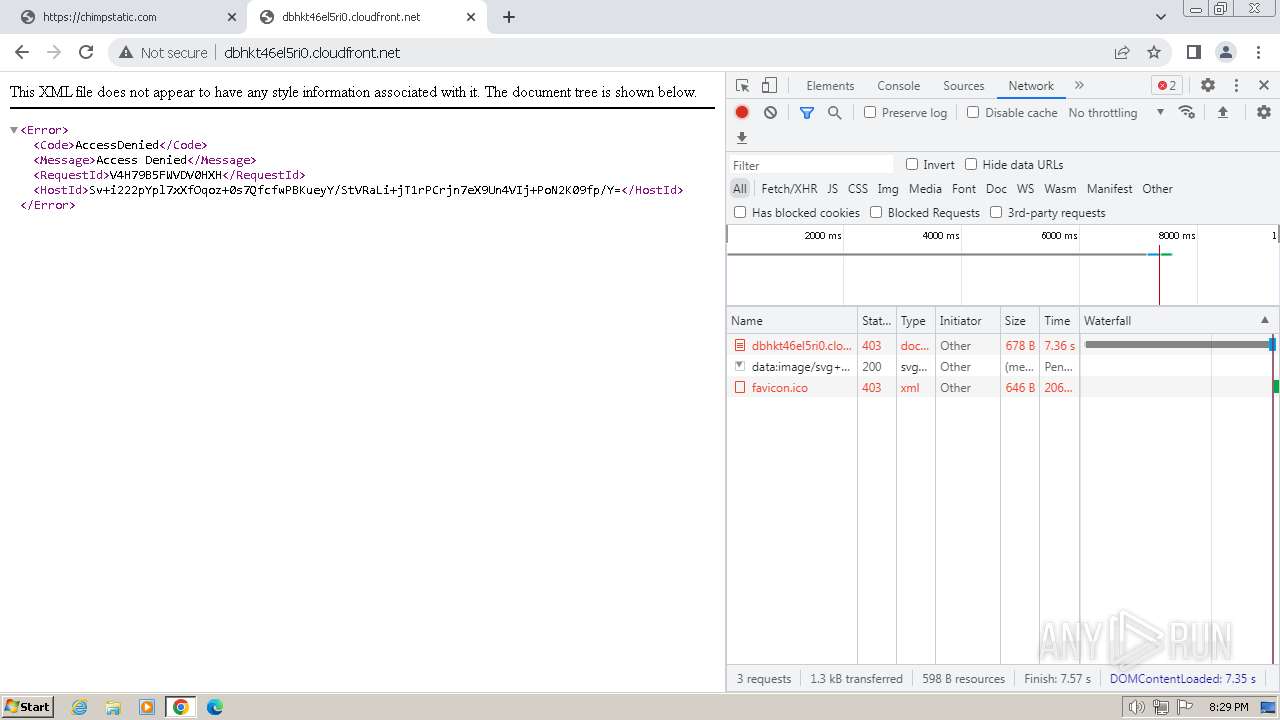Import a HAR file with the upload arrow

coord(1222,112)
